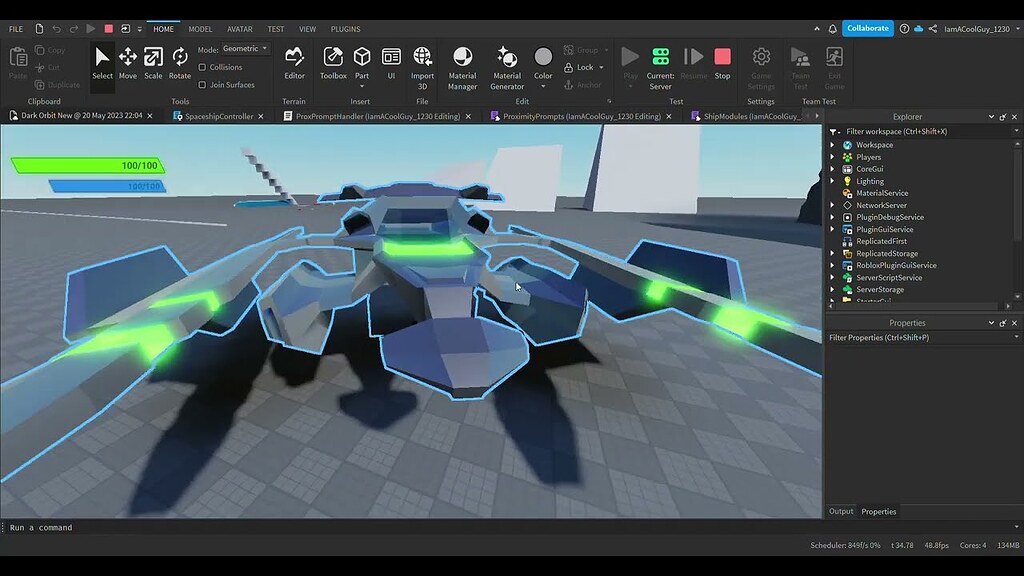Click the Collaborate button
Screen dimensions: 1024x576
[866, 28]
